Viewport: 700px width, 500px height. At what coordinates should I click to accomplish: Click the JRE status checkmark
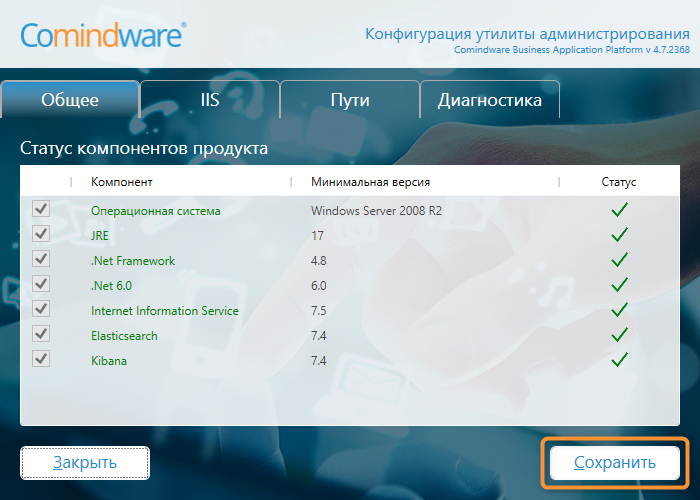tap(619, 234)
